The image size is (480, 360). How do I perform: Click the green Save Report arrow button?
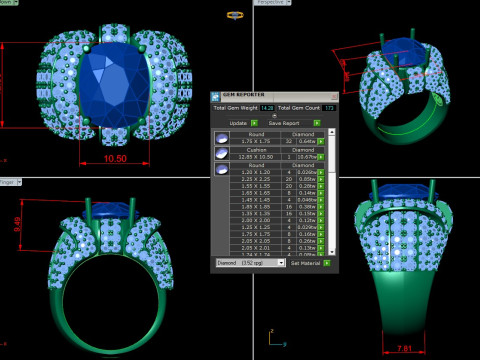317,123
